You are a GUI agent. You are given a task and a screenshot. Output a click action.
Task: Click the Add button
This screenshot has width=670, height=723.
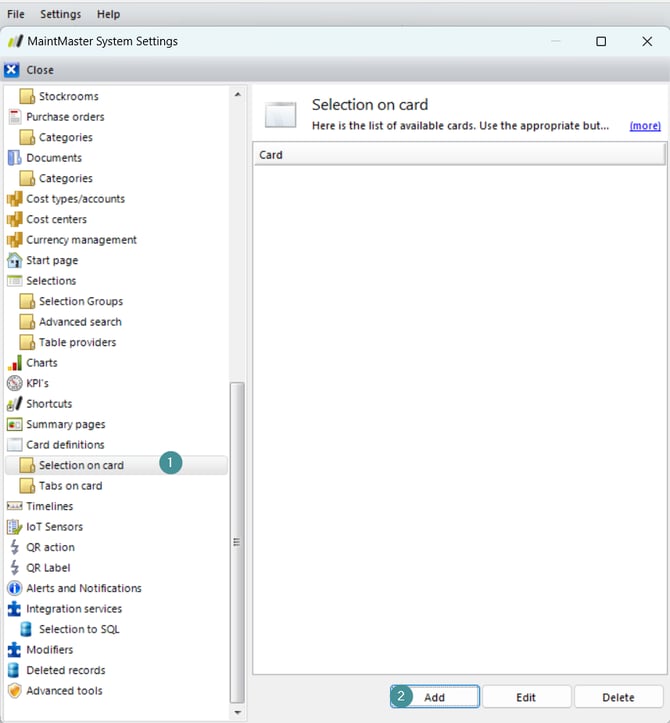pyautogui.click(x=435, y=697)
